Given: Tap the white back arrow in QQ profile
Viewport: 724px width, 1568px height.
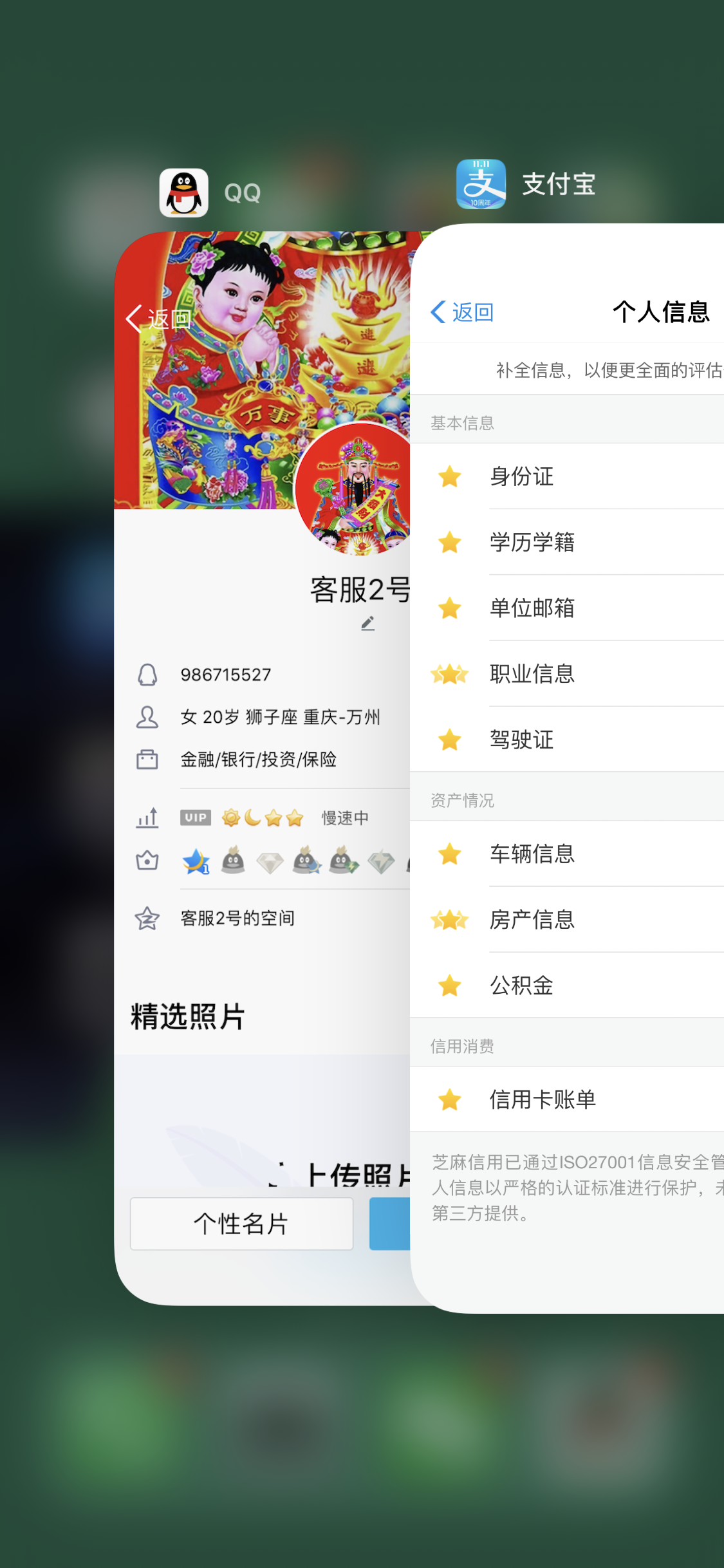Looking at the screenshot, I should (x=134, y=318).
